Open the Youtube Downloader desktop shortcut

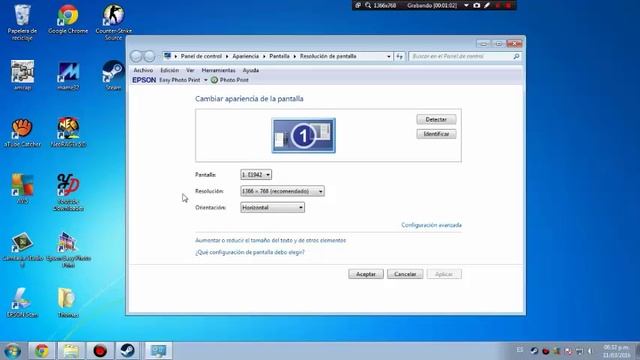[x=68, y=192]
